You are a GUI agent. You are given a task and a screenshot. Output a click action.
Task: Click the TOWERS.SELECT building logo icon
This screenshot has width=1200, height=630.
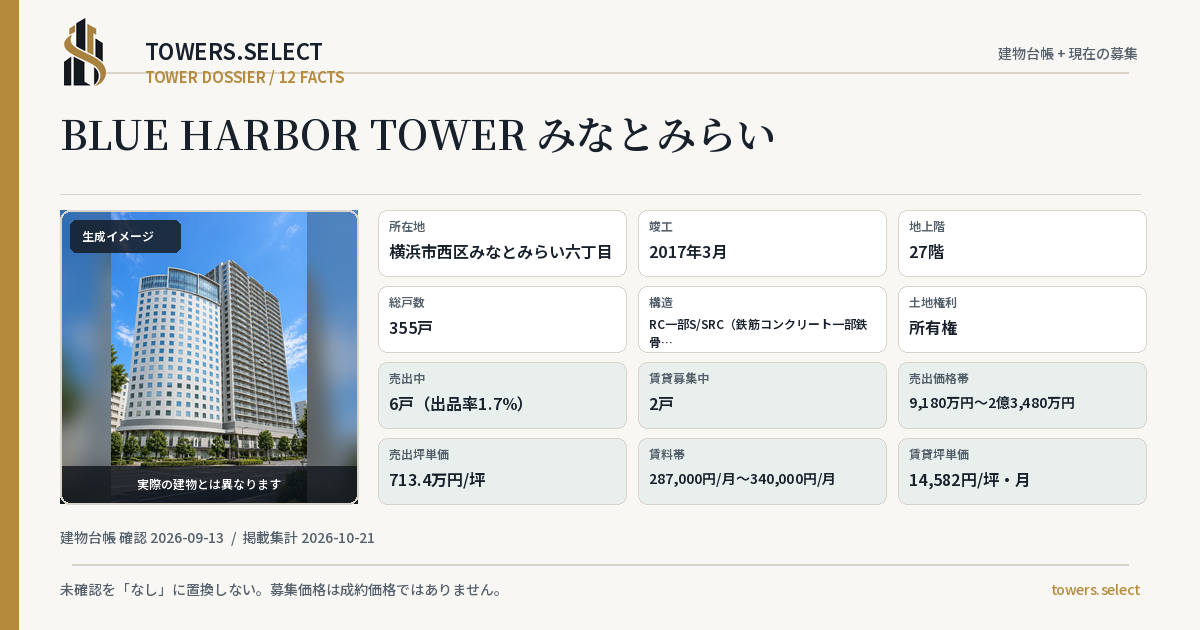pyautogui.click(x=85, y=52)
